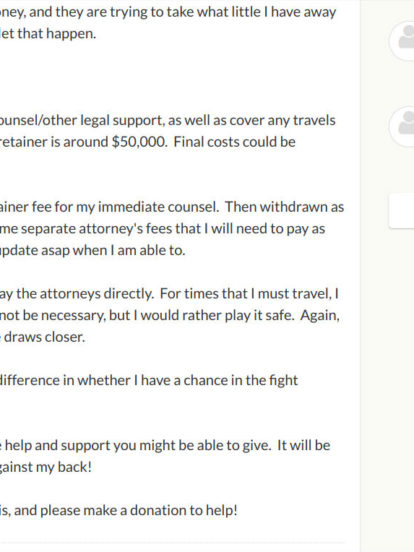
Task: Click the text "update asap when I am able to."
Action: [93, 250]
